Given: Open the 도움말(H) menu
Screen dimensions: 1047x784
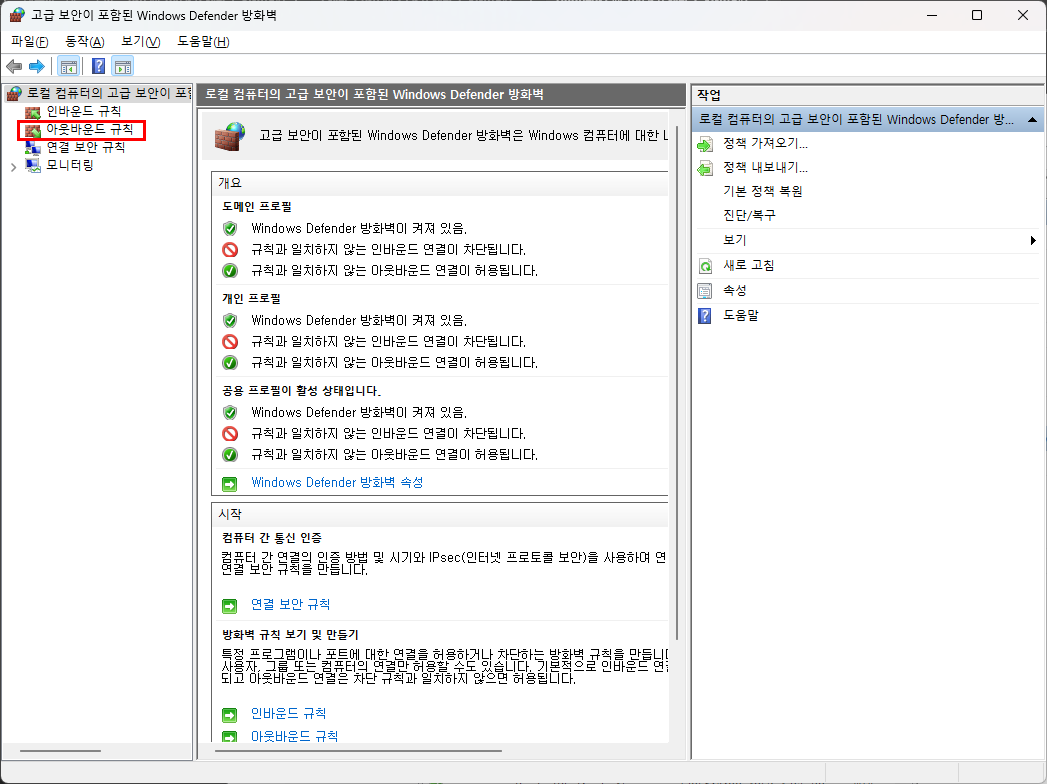Looking at the screenshot, I should pos(203,41).
